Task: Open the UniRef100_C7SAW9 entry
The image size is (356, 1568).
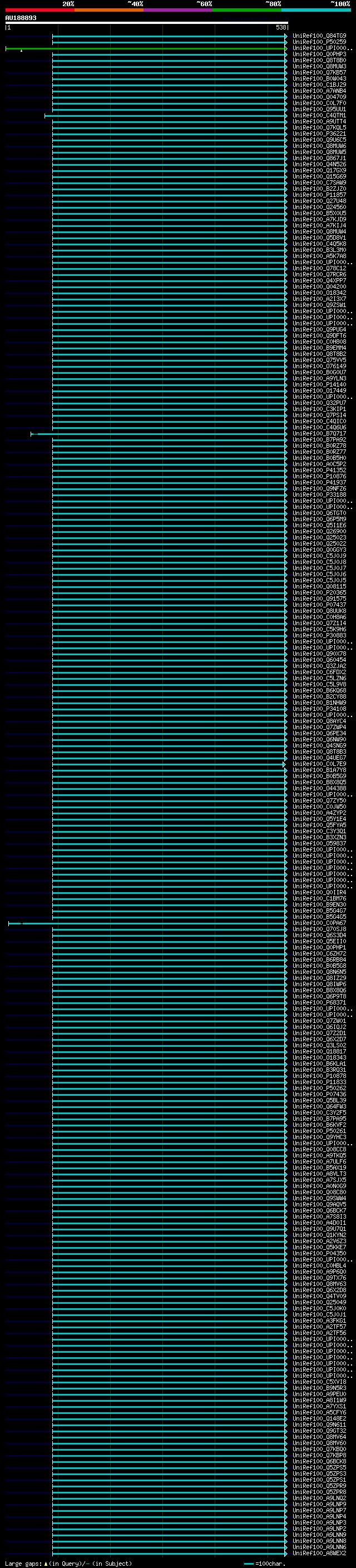Action: coord(319,182)
